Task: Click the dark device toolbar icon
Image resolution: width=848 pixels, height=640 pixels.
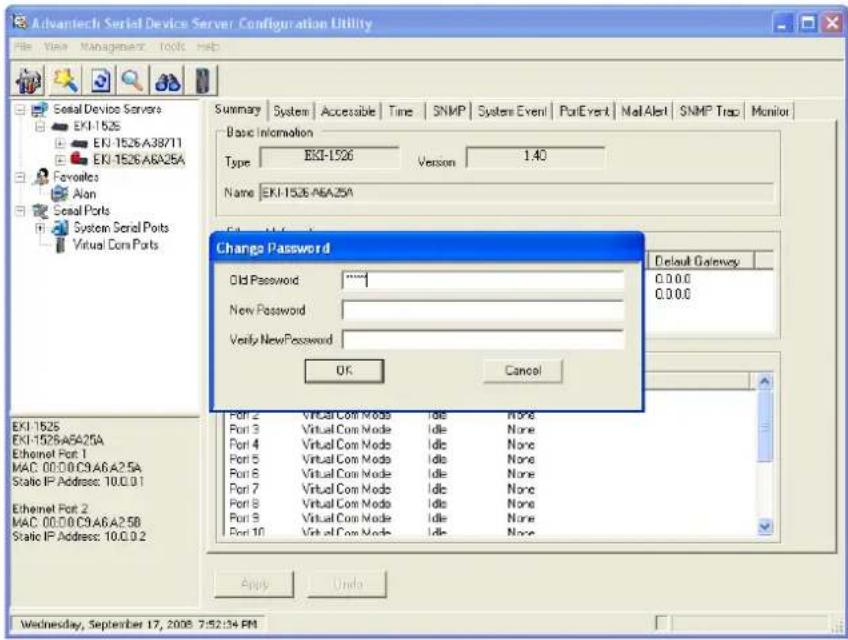Action: click(x=203, y=81)
